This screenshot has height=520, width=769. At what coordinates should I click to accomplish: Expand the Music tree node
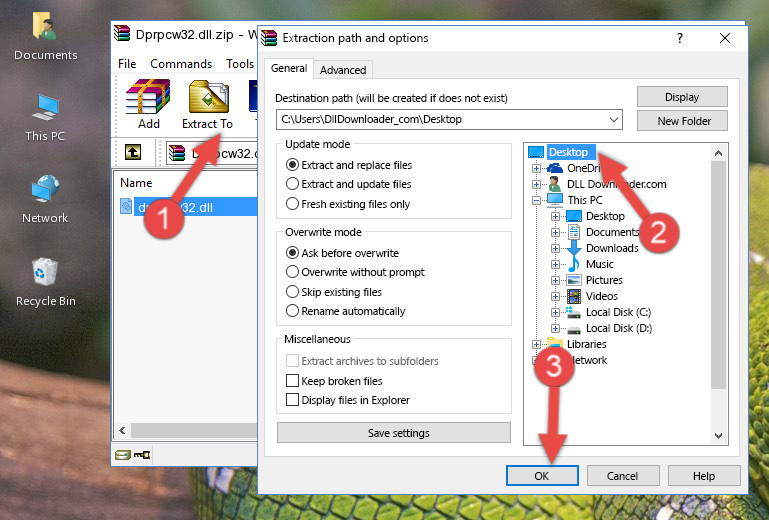[555, 264]
